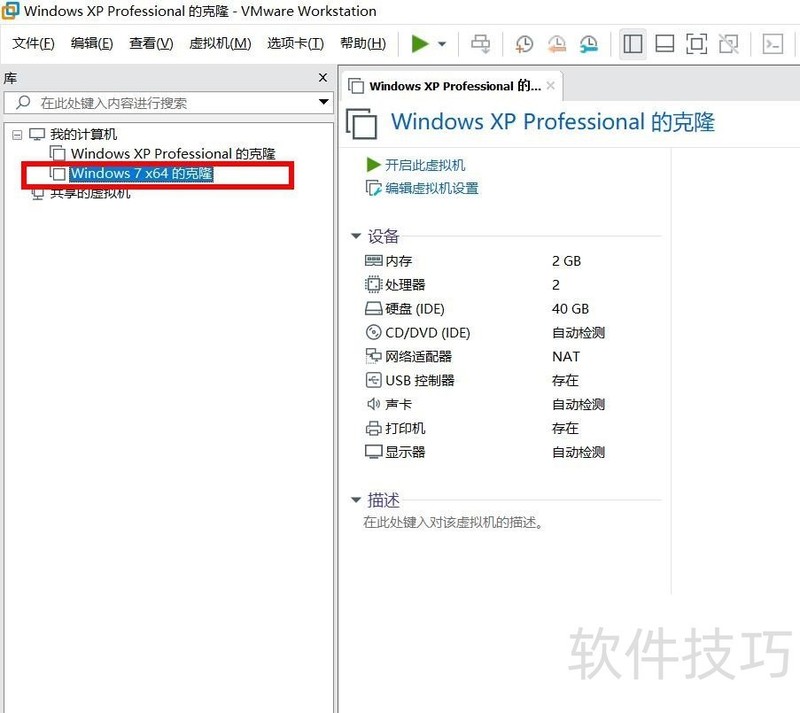
Task: Send Ctrl+Alt+Del using the toolbar icon
Action: click(480, 43)
